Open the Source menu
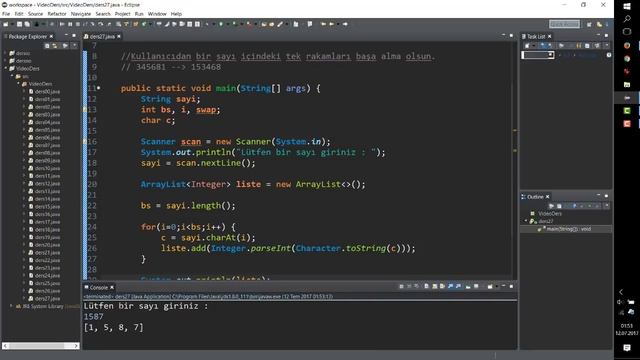The width and height of the screenshot is (640, 360). (x=35, y=14)
